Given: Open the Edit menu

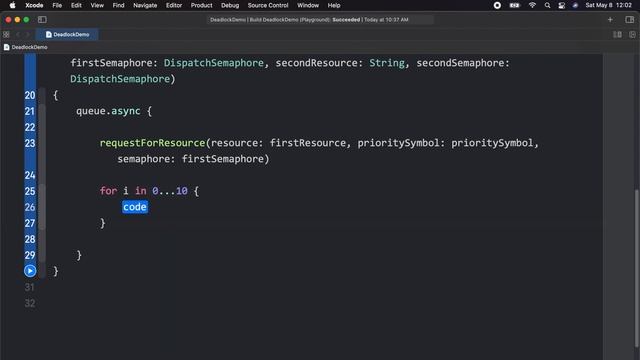Looking at the screenshot, I should point(76,5).
